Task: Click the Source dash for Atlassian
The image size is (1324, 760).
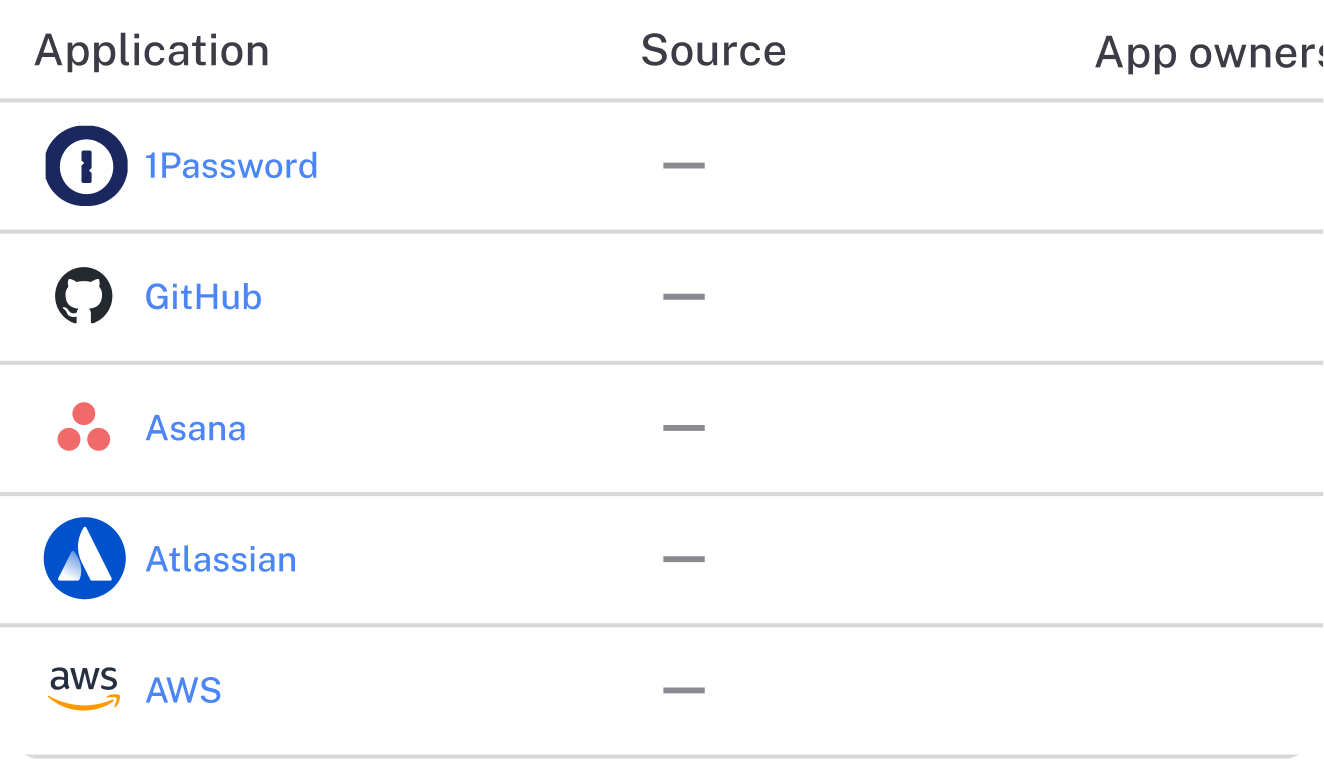Action: [x=684, y=559]
